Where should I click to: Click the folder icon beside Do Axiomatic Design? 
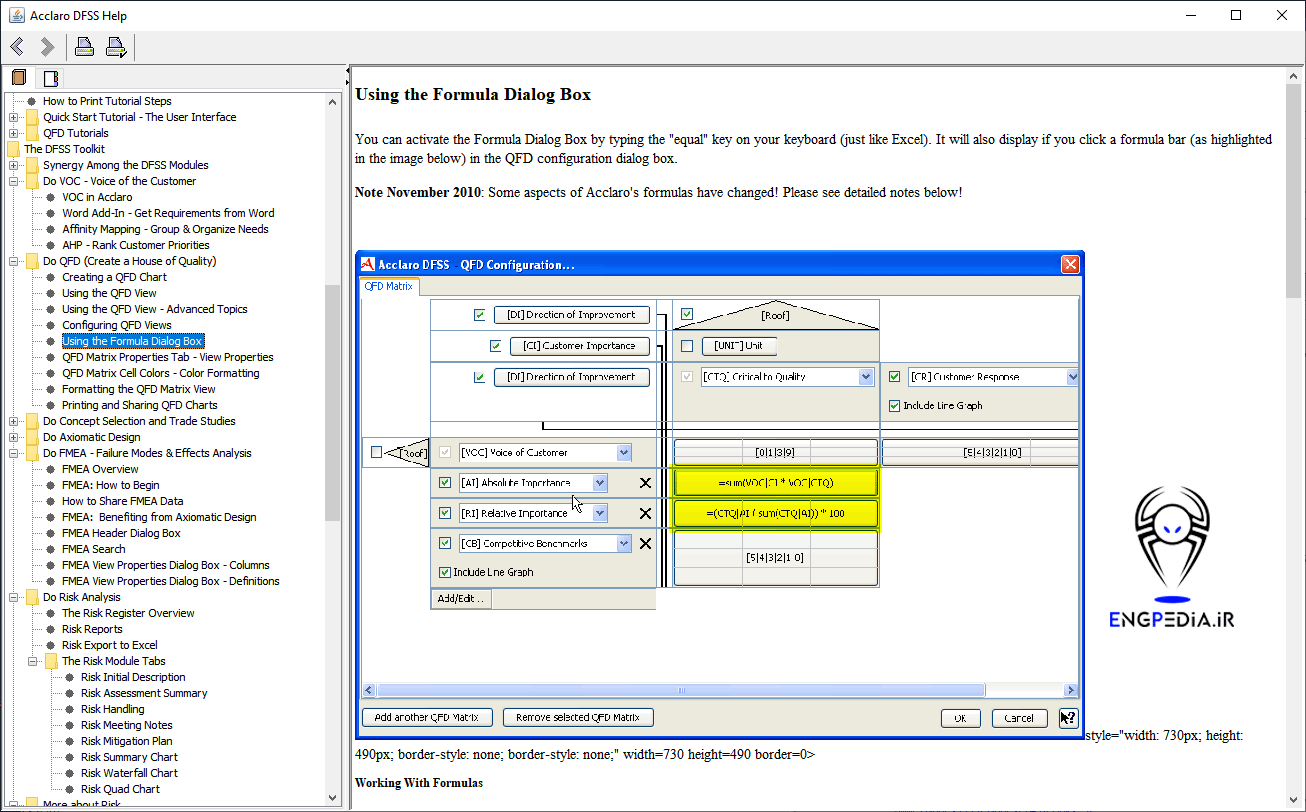click(x=32, y=437)
